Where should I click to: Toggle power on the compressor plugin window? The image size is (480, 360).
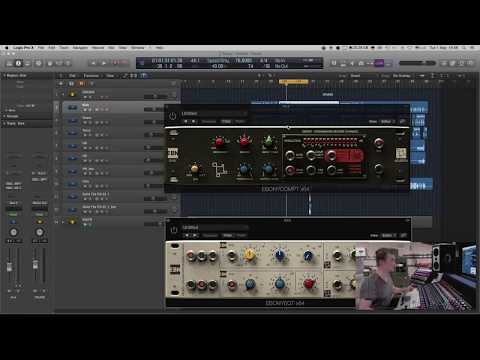[x=172, y=116]
